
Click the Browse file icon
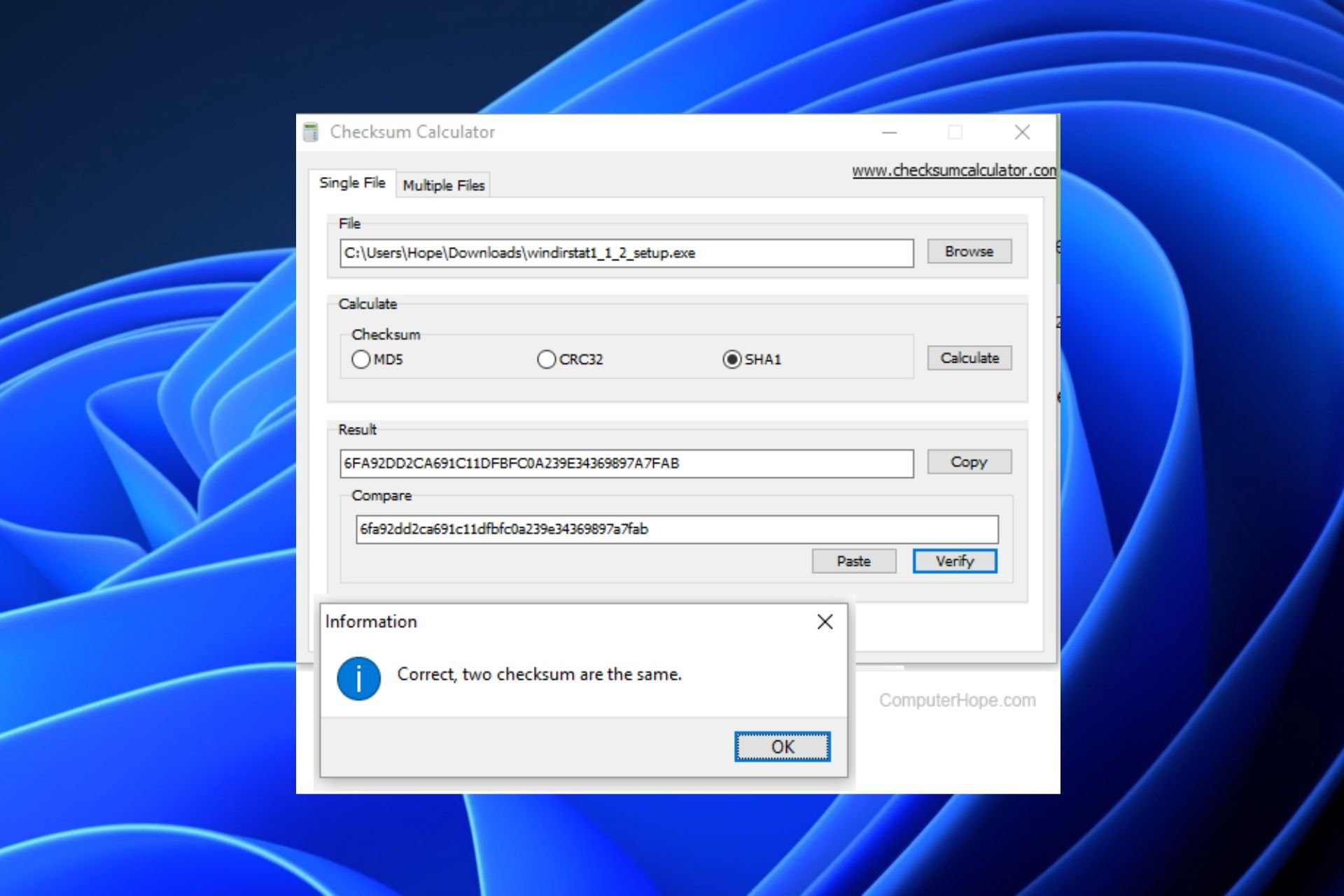pyautogui.click(x=965, y=253)
